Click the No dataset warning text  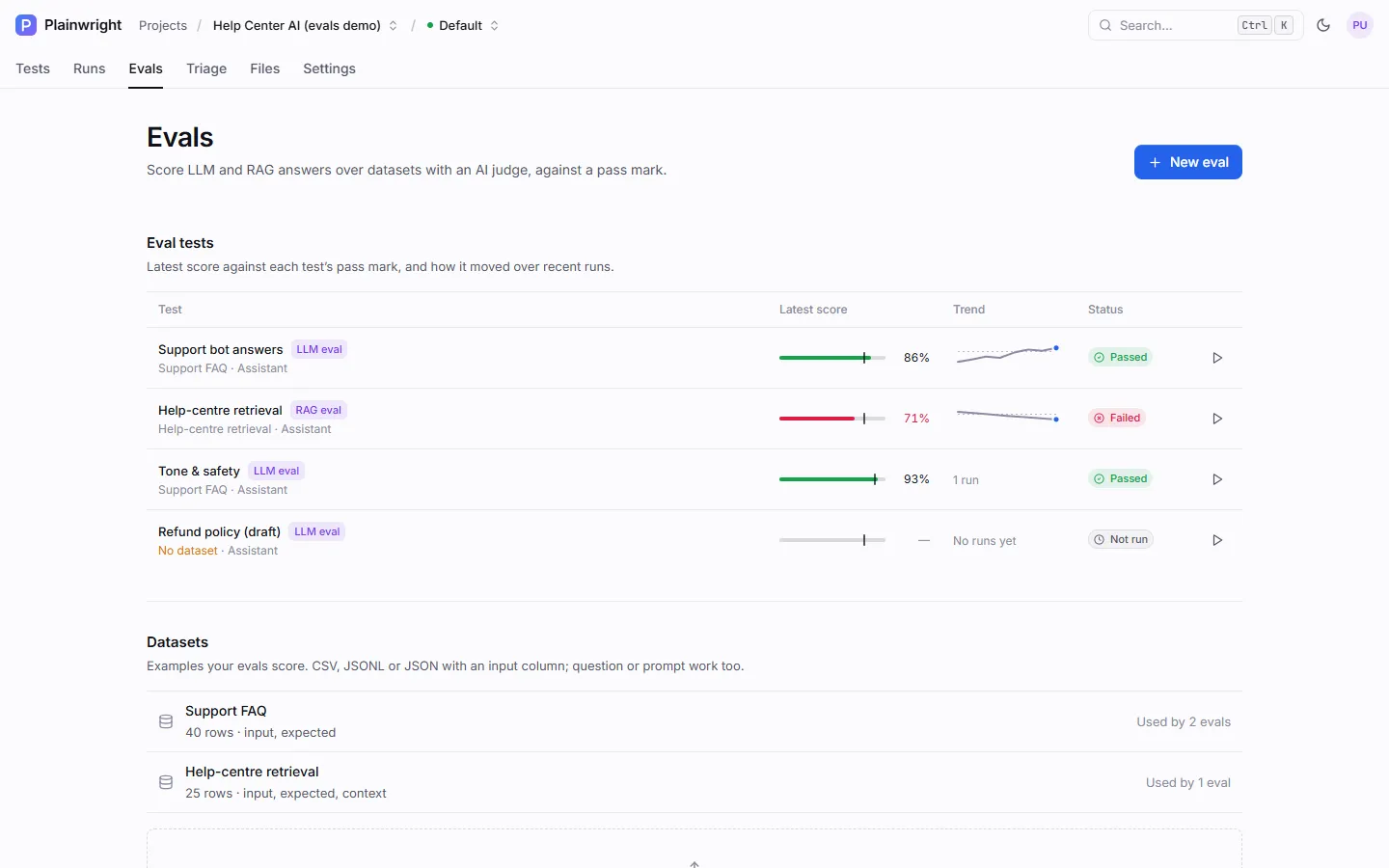tap(188, 551)
